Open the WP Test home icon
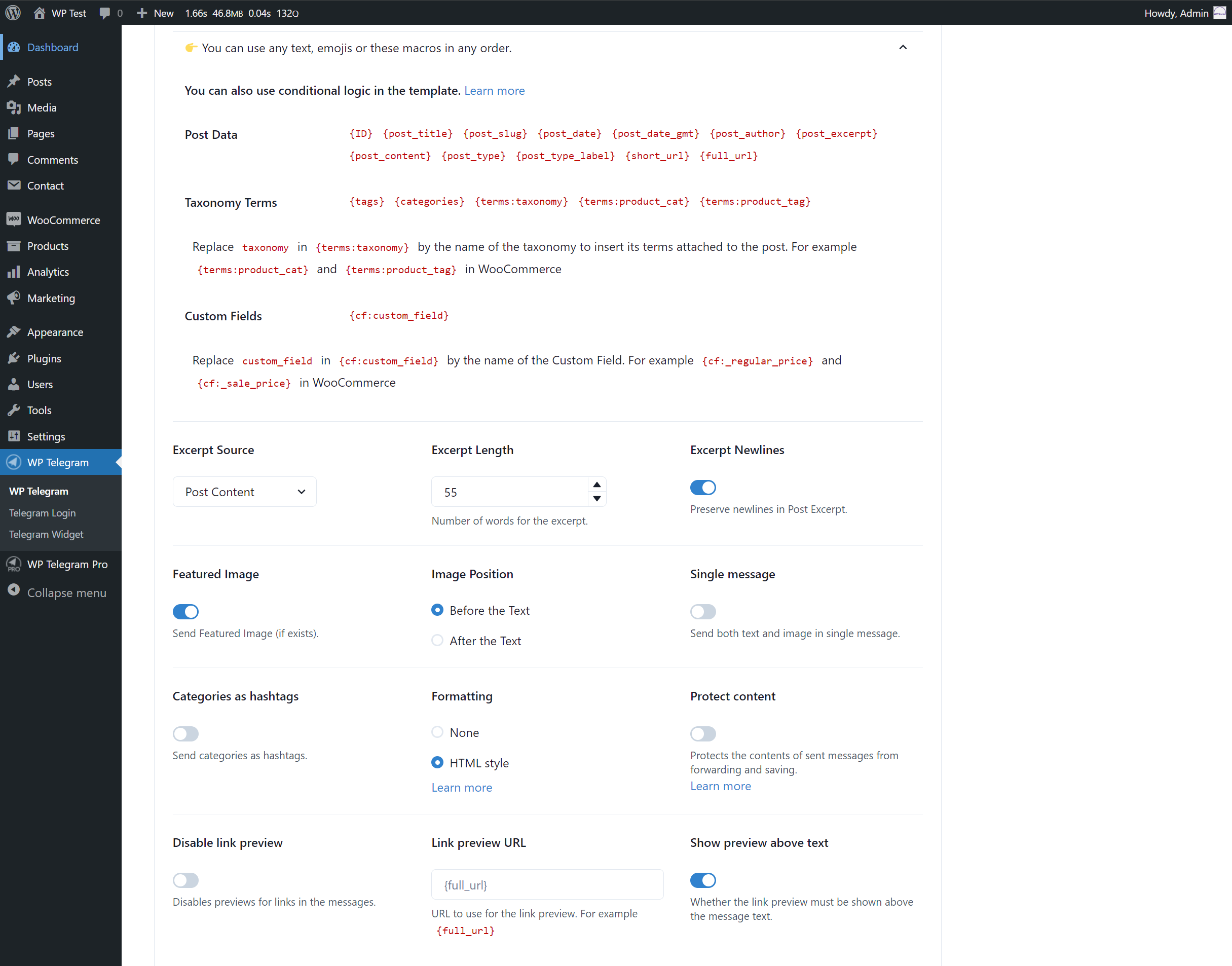 [x=39, y=13]
